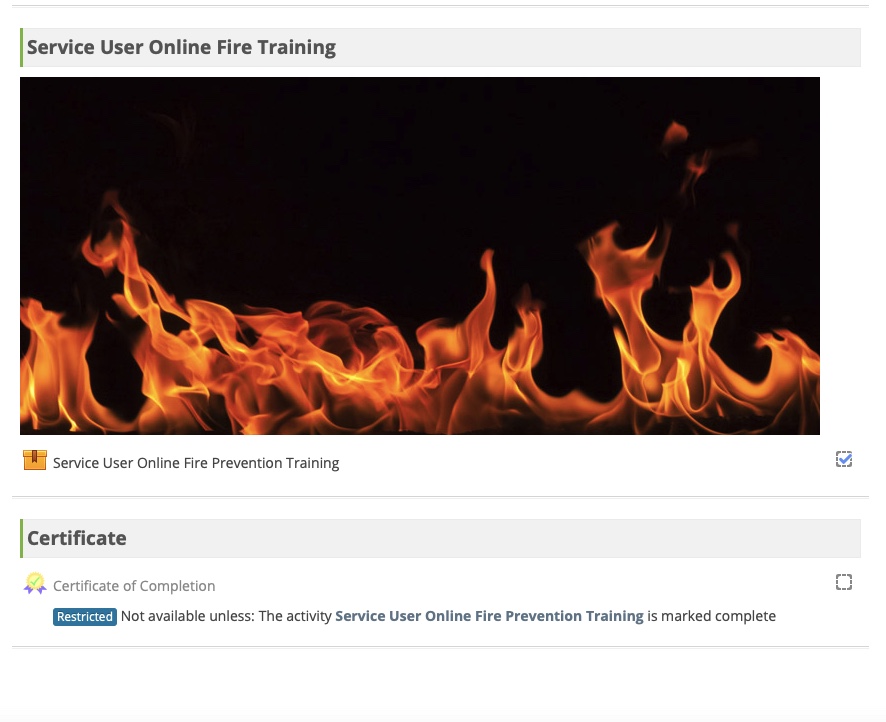Click the Restricted badge label
The width and height of the screenshot is (886, 722).
coord(85,616)
